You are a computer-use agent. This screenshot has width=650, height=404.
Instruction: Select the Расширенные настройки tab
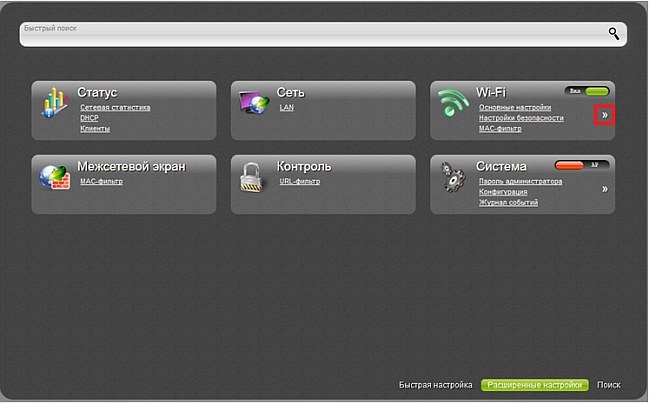tap(533, 384)
